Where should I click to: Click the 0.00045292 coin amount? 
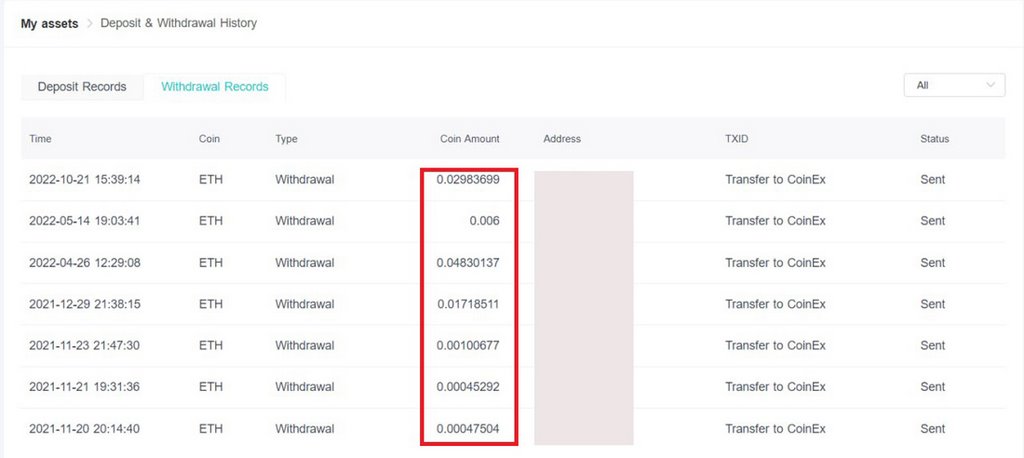[x=468, y=387]
